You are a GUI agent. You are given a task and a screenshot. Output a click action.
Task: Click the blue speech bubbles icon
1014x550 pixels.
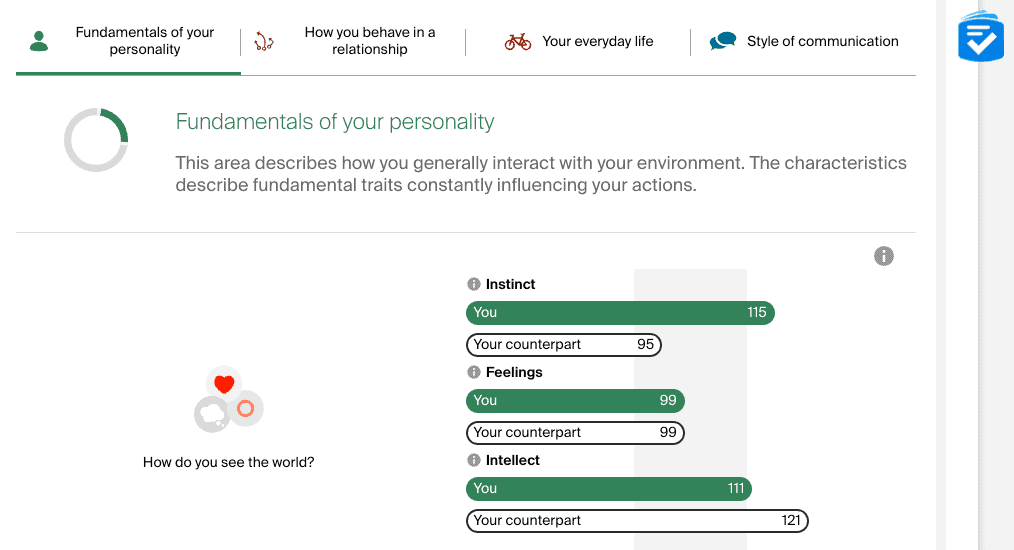[x=723, y=41]
